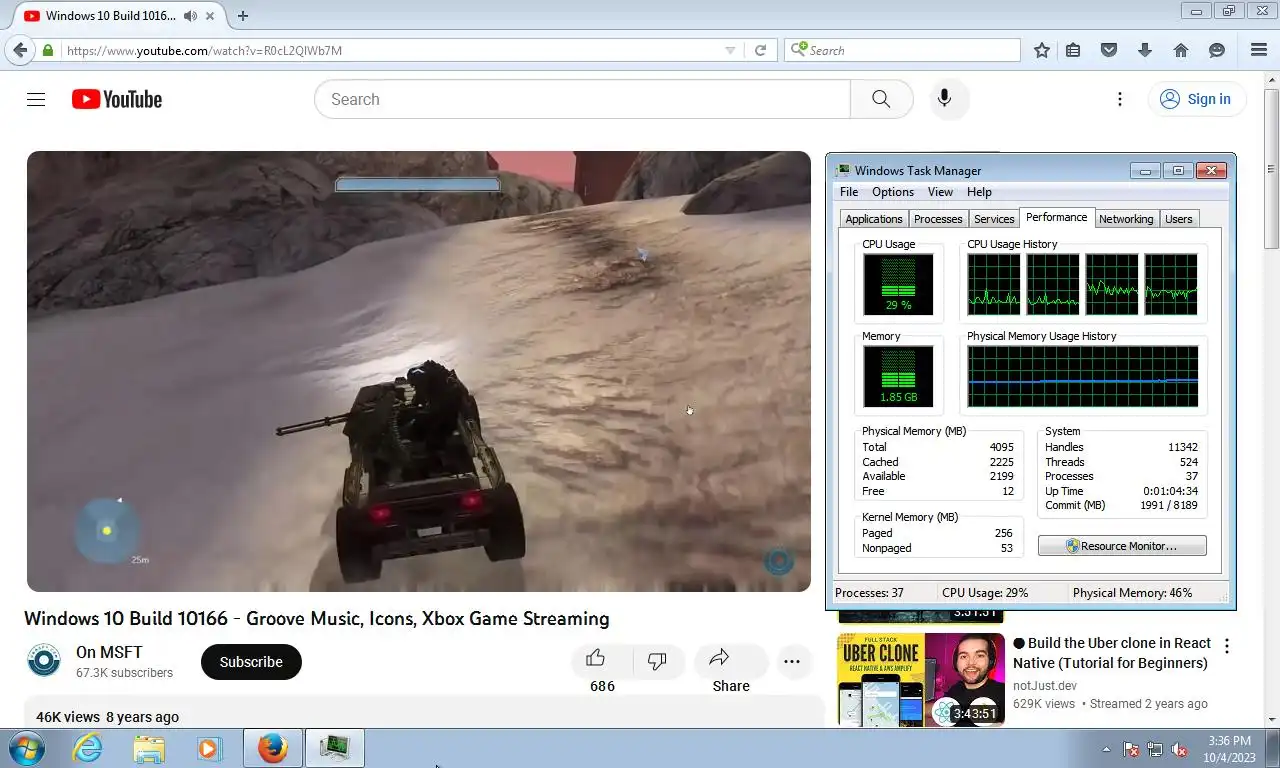Open Windows Start button
1280x768 pixels.
point(26,748)
